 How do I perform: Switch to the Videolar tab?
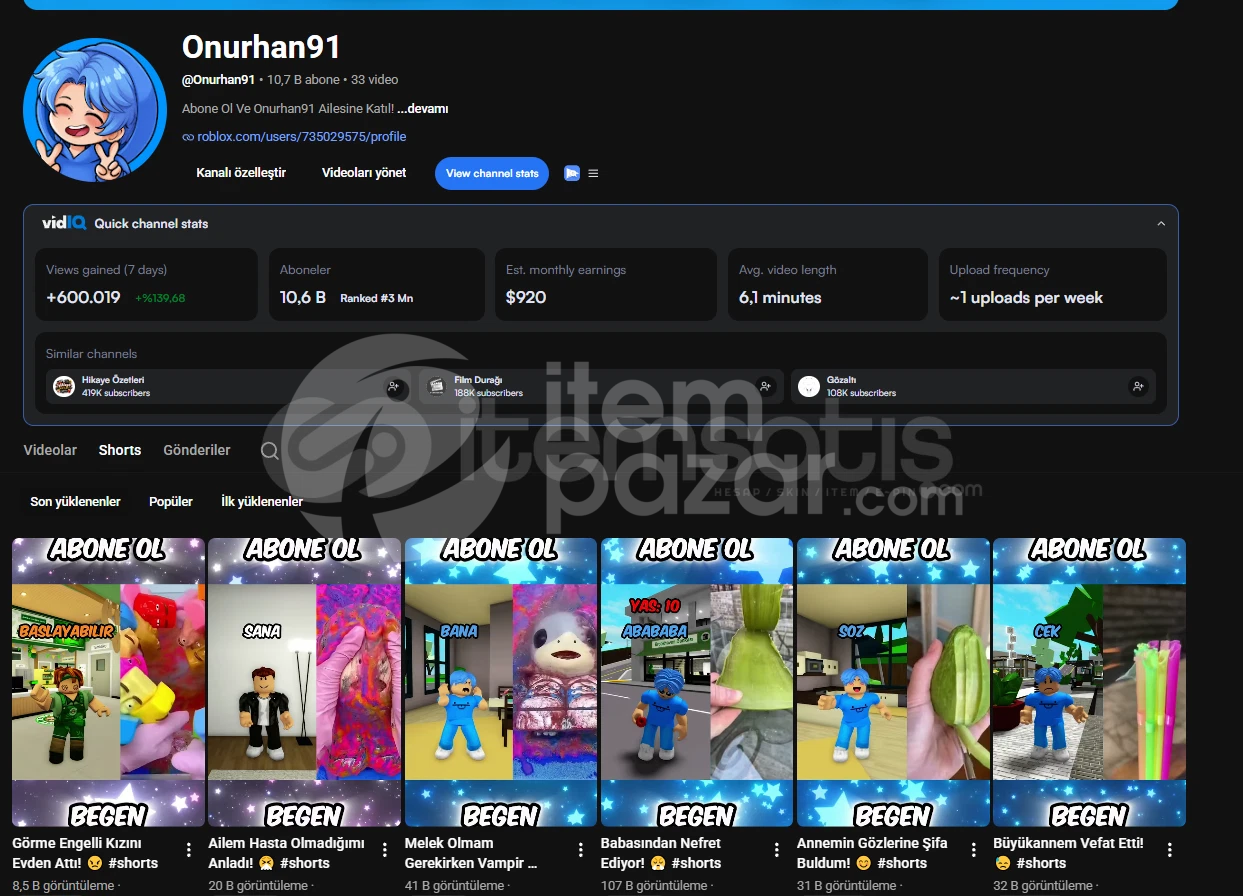coord(50,450)
